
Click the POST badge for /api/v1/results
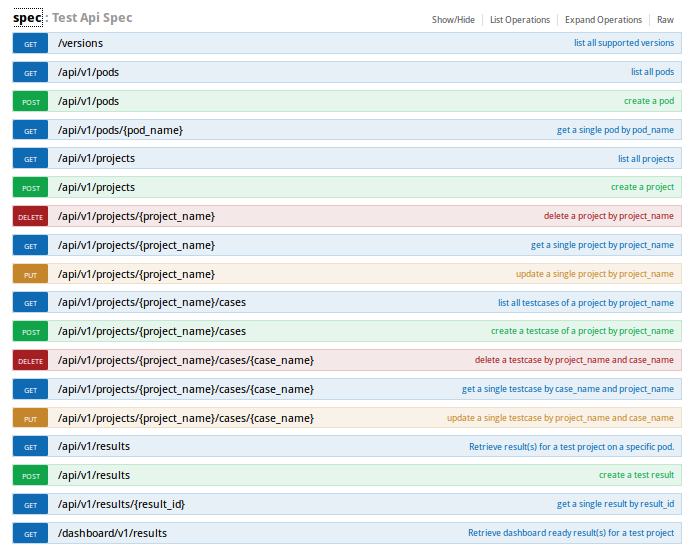tap(30, 476)
